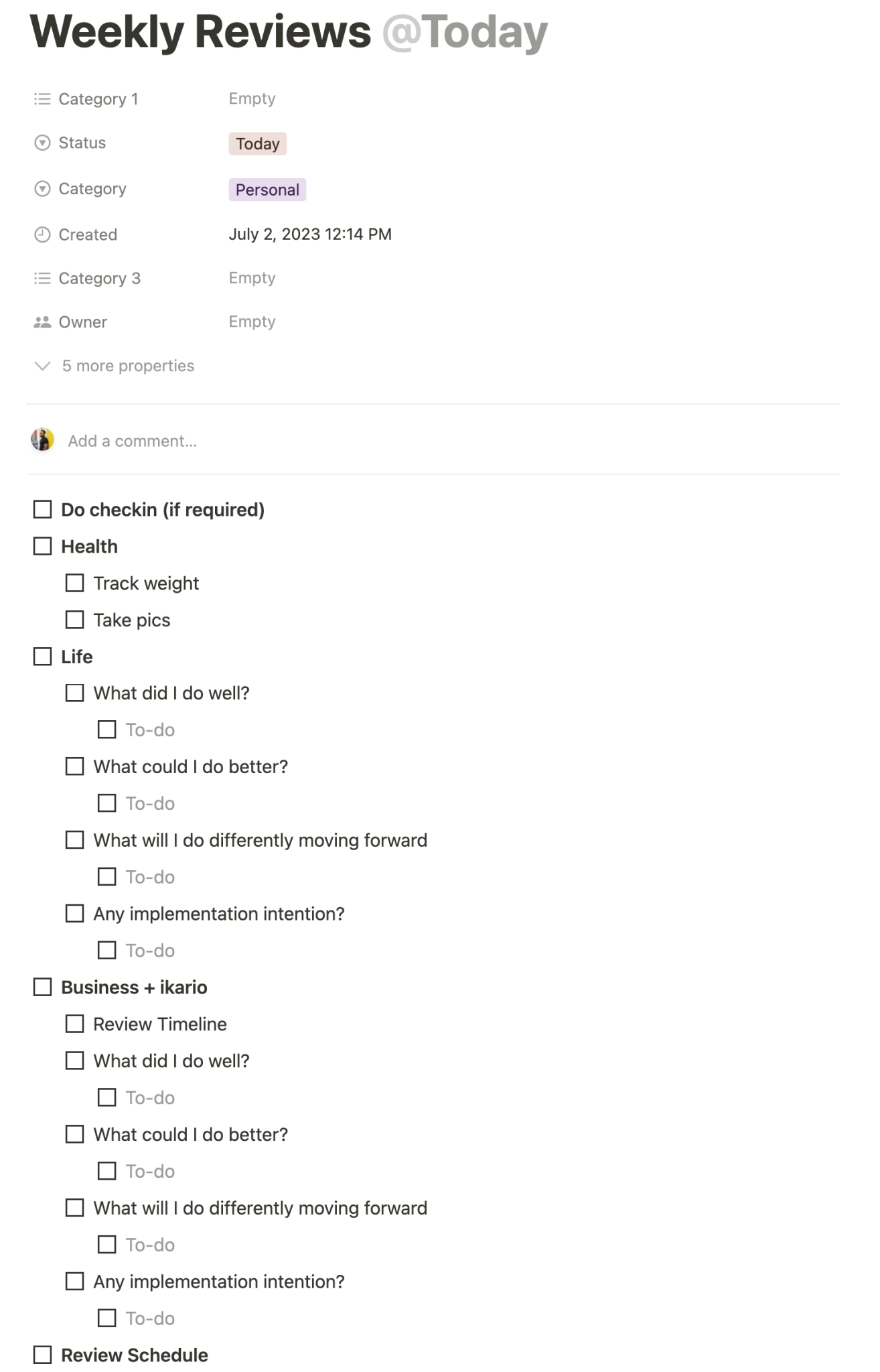The height and width of the screenshot is (1372, 880).
Task: Check the "Do checkin (if required)" checkbox
Action: pos(43,510)
